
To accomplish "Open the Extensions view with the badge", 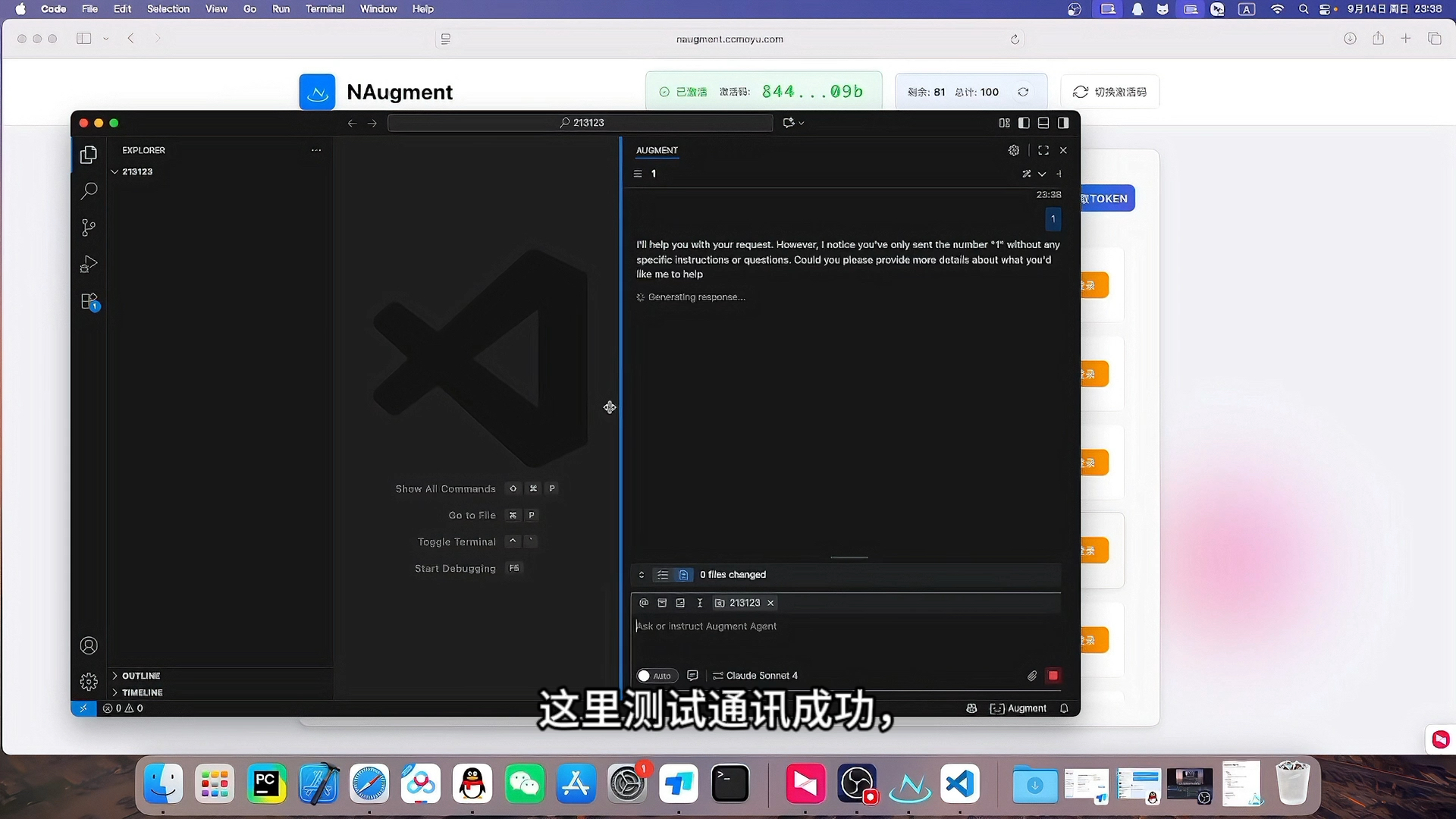I will click(x=89, y=302).
